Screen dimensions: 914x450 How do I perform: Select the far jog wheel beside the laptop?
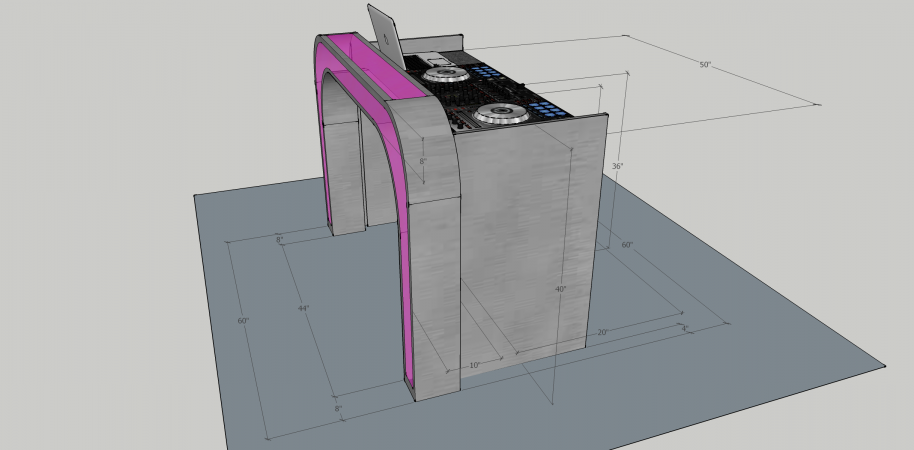tap(444, 74)
